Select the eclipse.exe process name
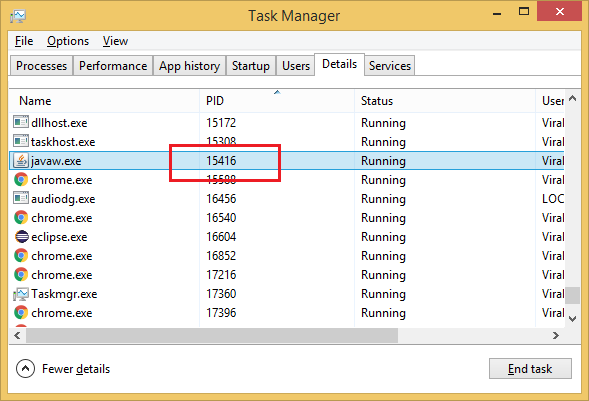 (59, 237)
